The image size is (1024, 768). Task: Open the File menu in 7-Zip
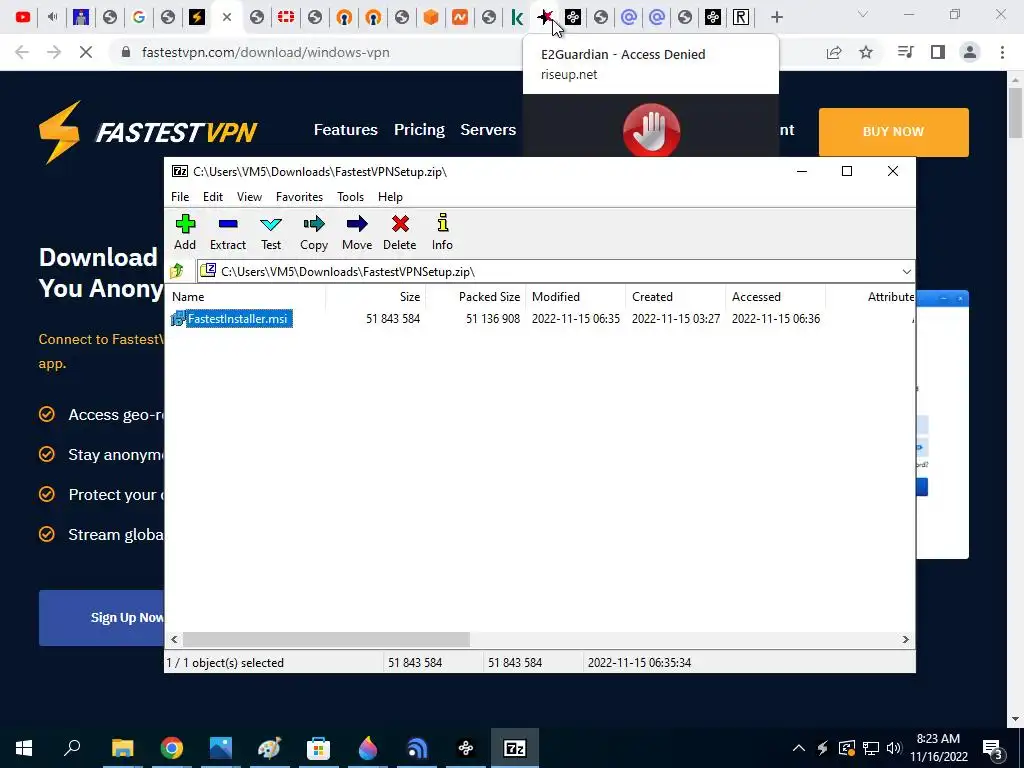[180, 197]
